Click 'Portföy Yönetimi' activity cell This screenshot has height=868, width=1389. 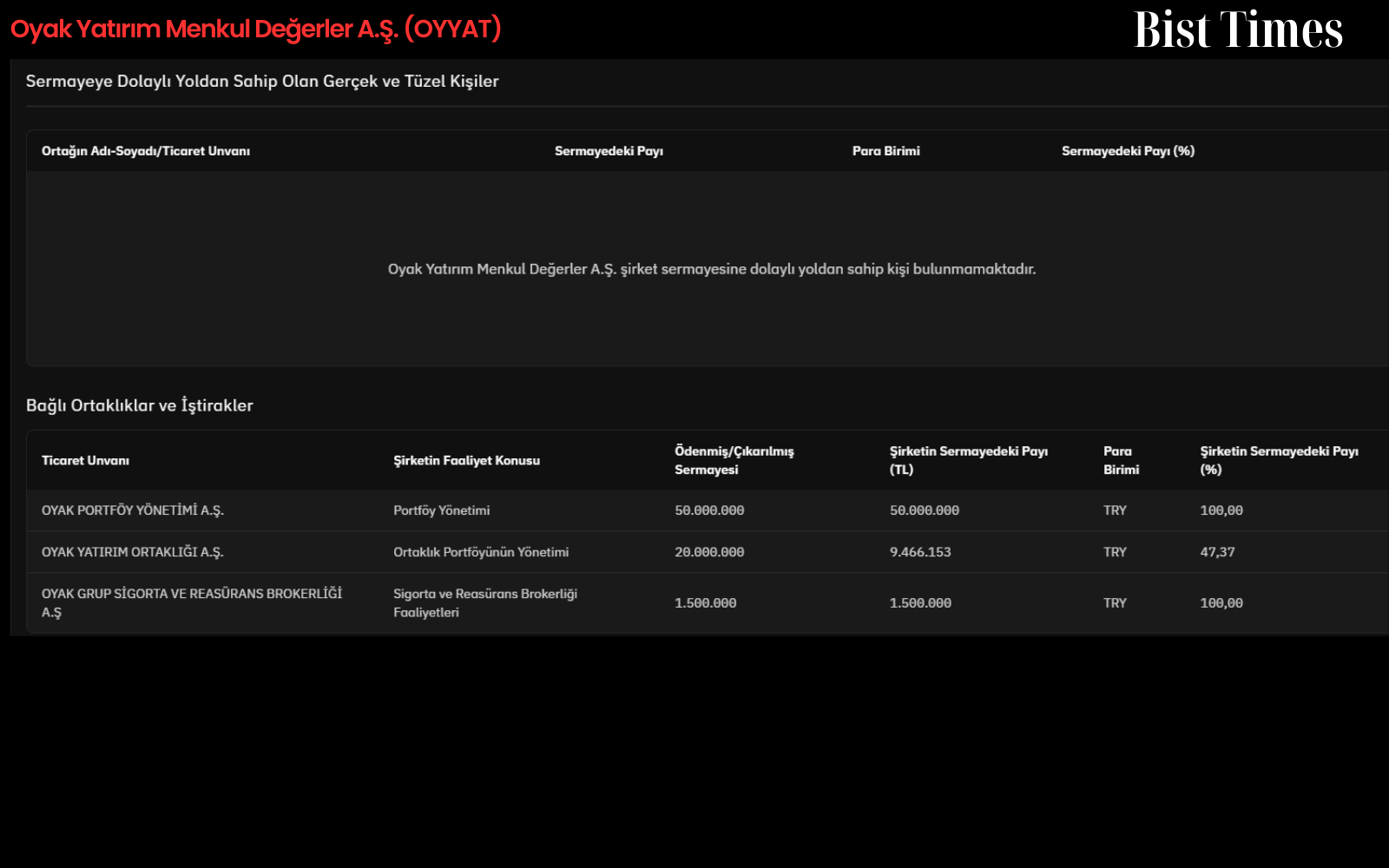pos(441,510)
